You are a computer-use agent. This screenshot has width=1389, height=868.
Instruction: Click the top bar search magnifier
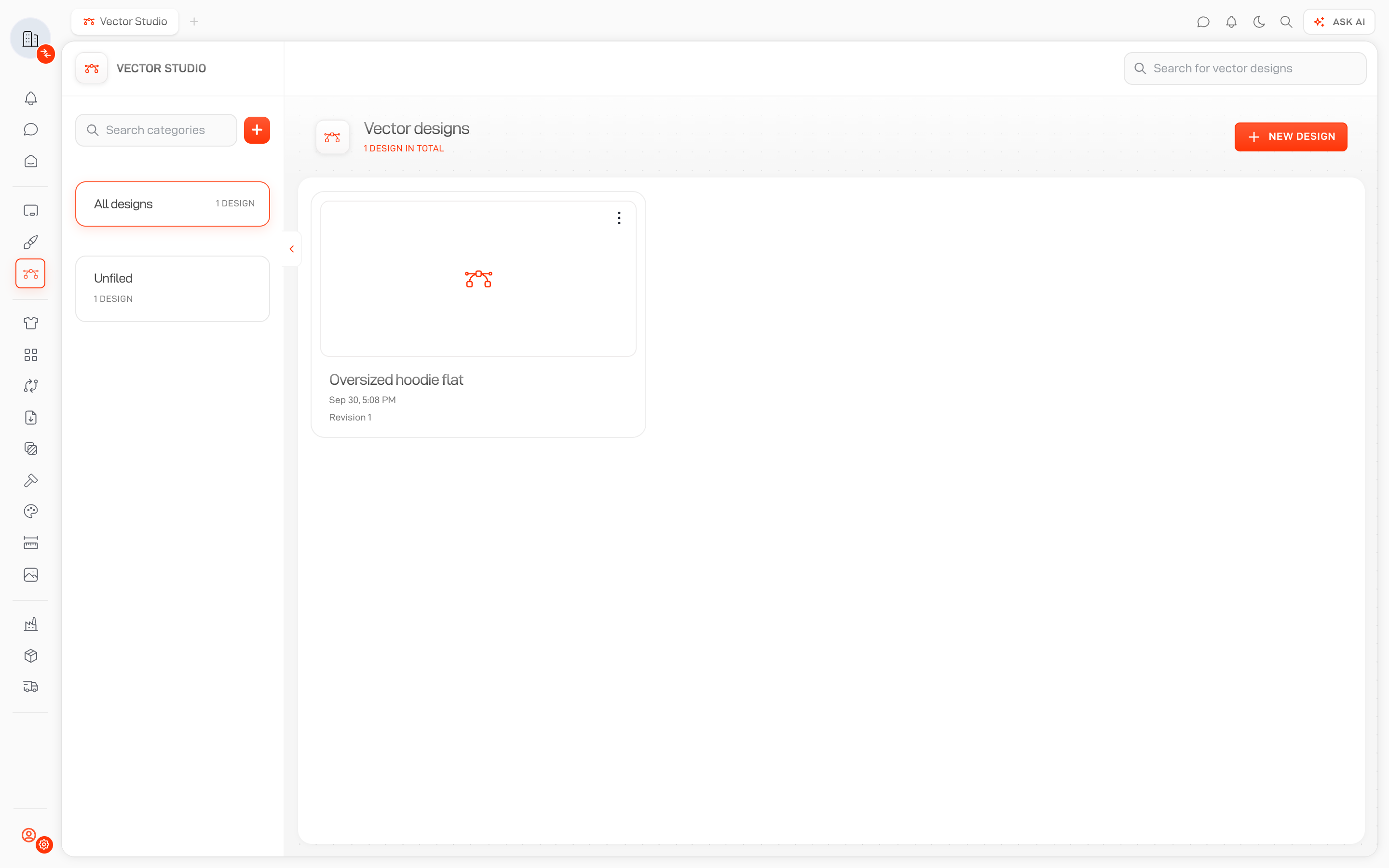point(1286,22)
